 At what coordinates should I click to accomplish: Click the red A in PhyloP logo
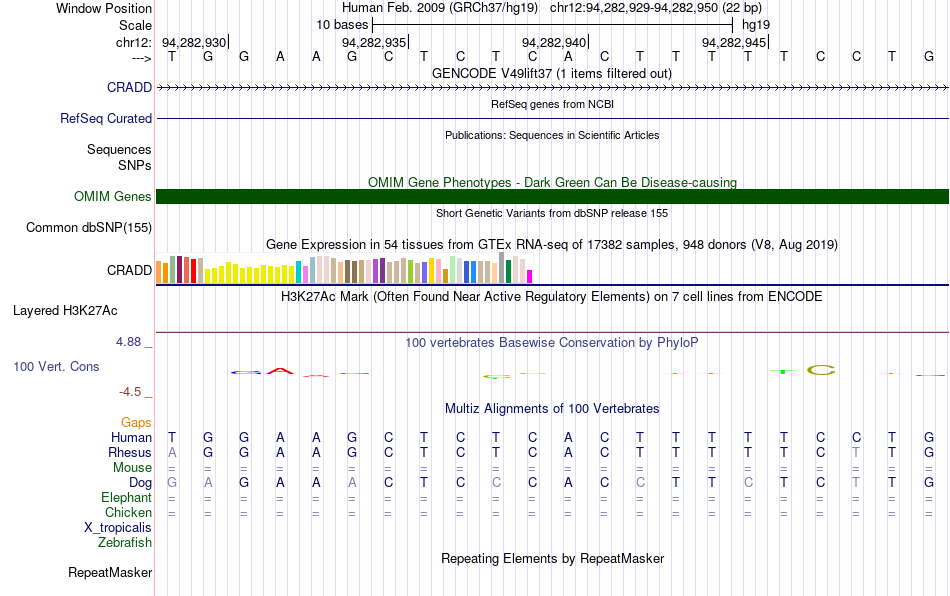coord(279,370)
